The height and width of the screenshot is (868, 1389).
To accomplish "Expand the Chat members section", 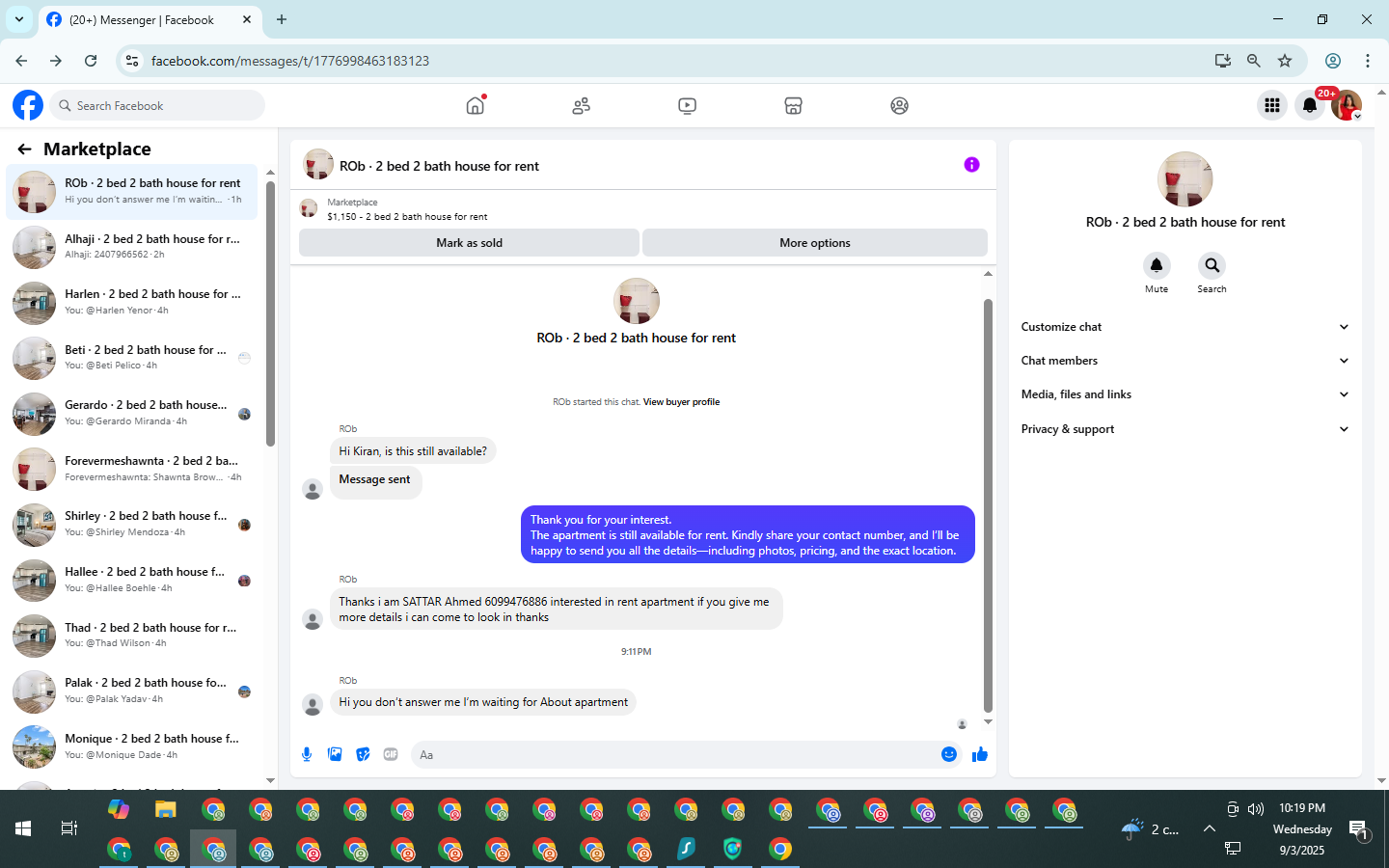I will pos(1185,361).
